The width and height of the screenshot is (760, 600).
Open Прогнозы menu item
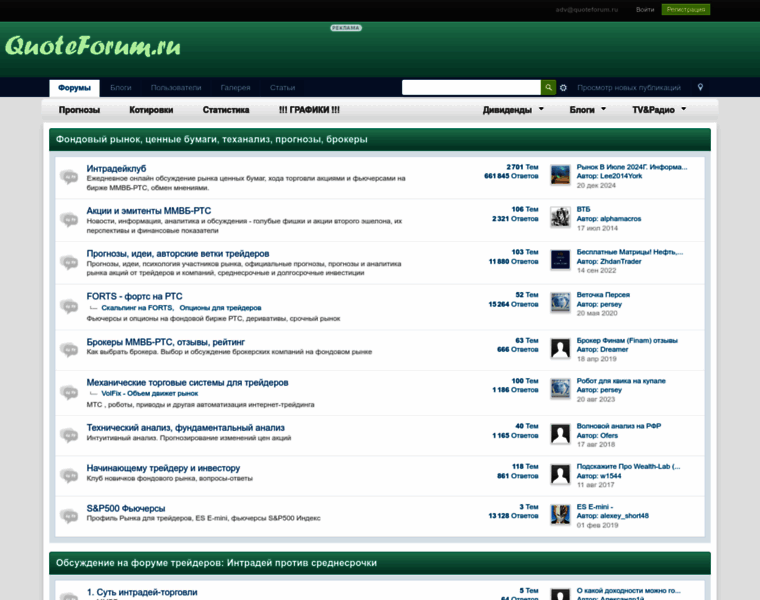click(x=79, y=110)
